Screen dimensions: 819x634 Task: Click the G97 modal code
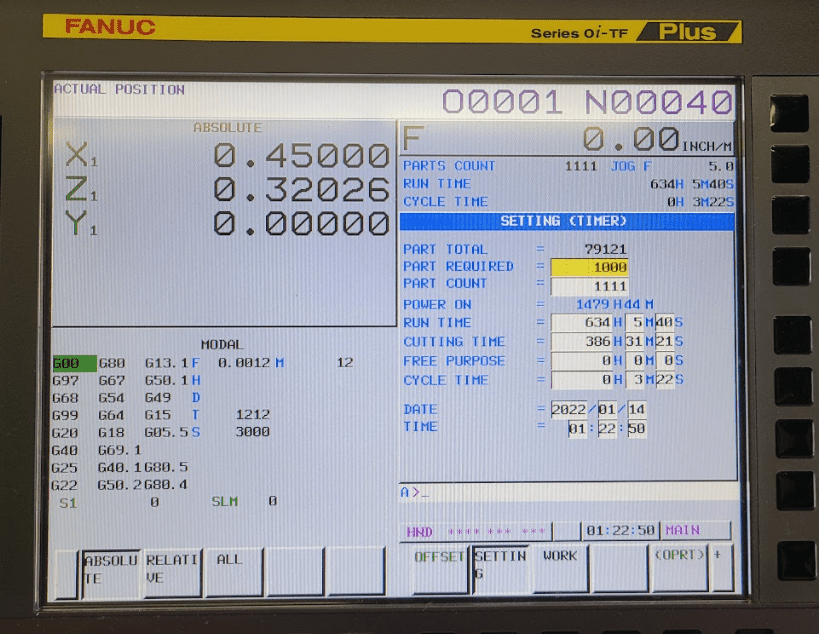coord(65,381)
